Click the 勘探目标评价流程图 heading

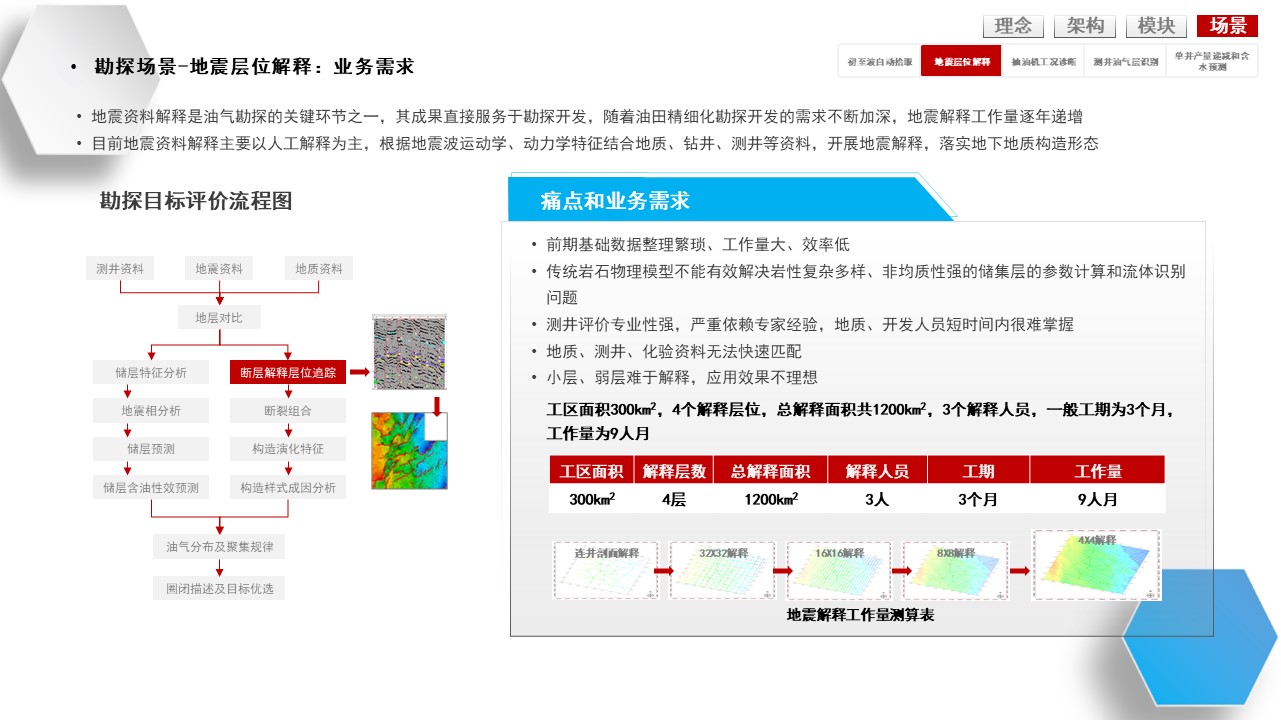point(196,200)
